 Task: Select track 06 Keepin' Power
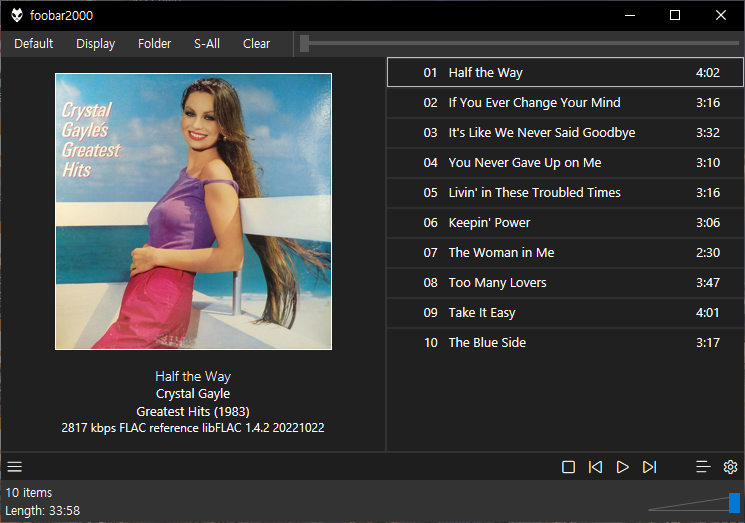(565, 222)
